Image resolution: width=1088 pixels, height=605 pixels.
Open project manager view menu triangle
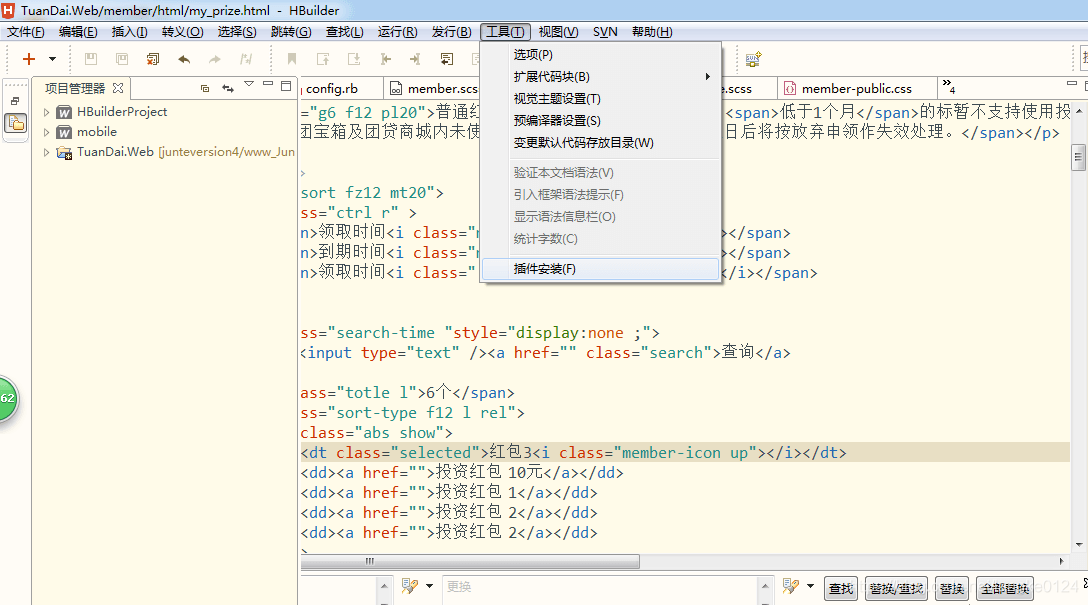[249, 84]
